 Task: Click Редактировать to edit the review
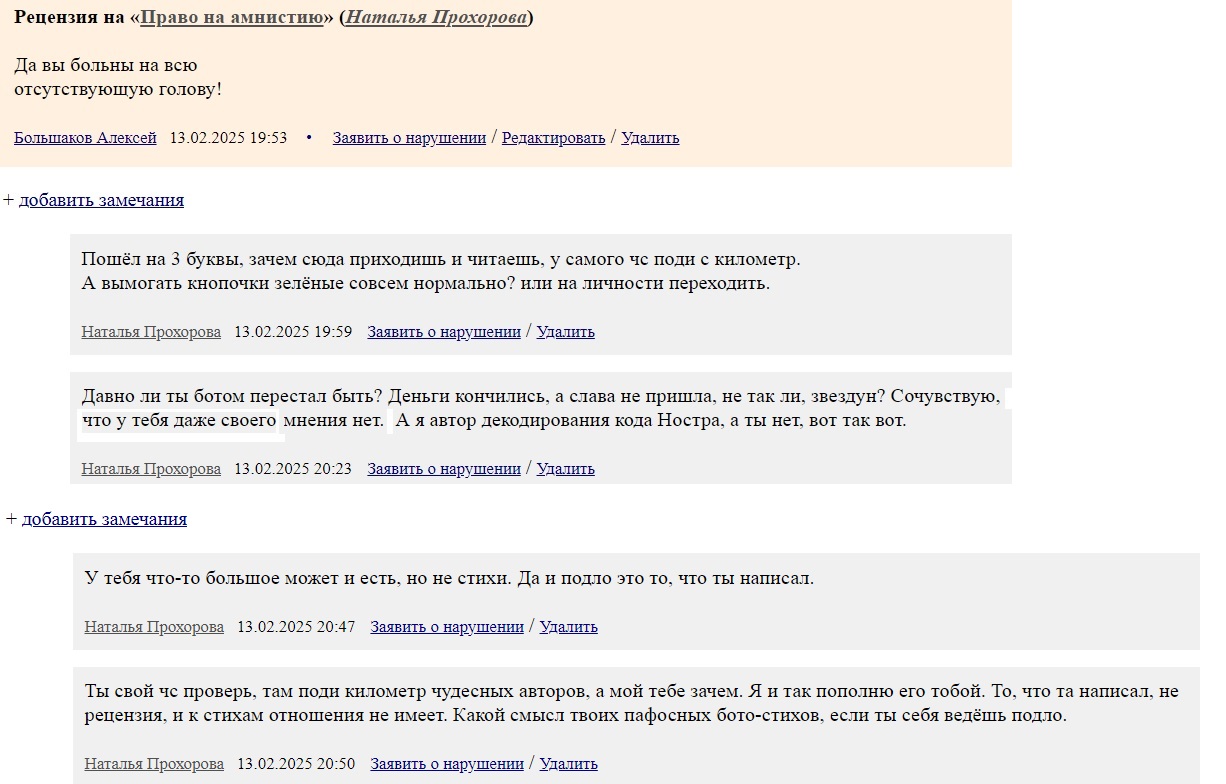[553, 138]
